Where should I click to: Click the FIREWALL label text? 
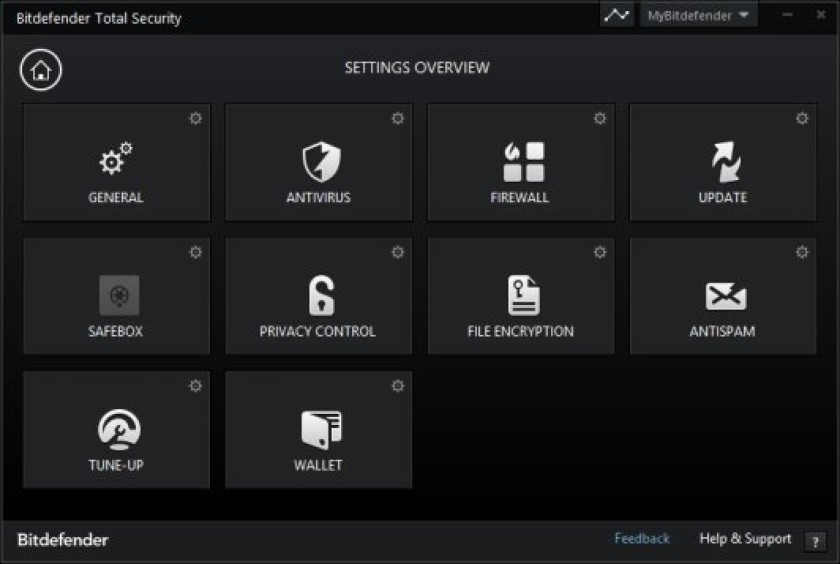coord(520,198)
